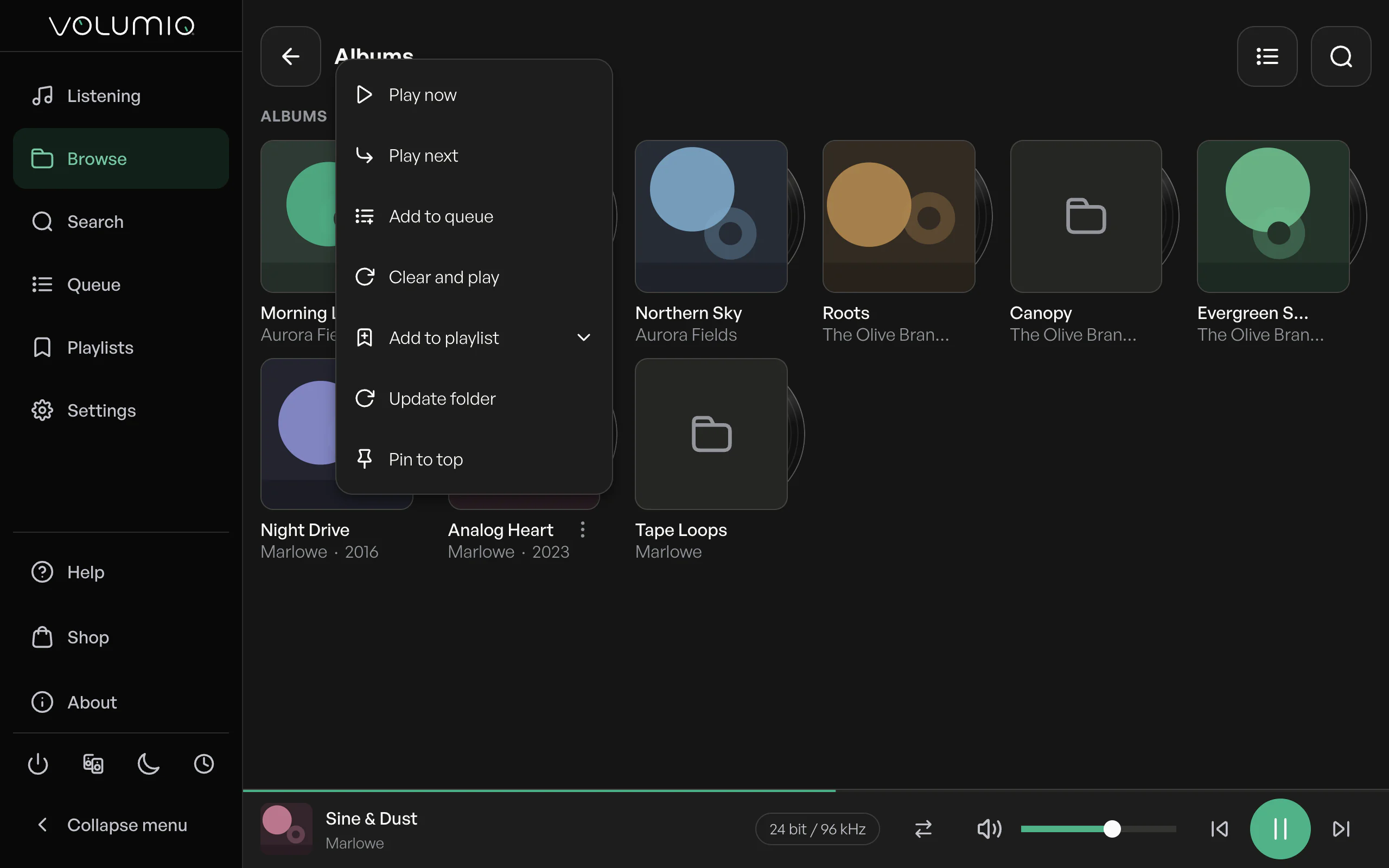Collapse the sidebar menu
The height and width of the screenshot is (868, 1389).
pyautogui.click(x=120, y=825)
